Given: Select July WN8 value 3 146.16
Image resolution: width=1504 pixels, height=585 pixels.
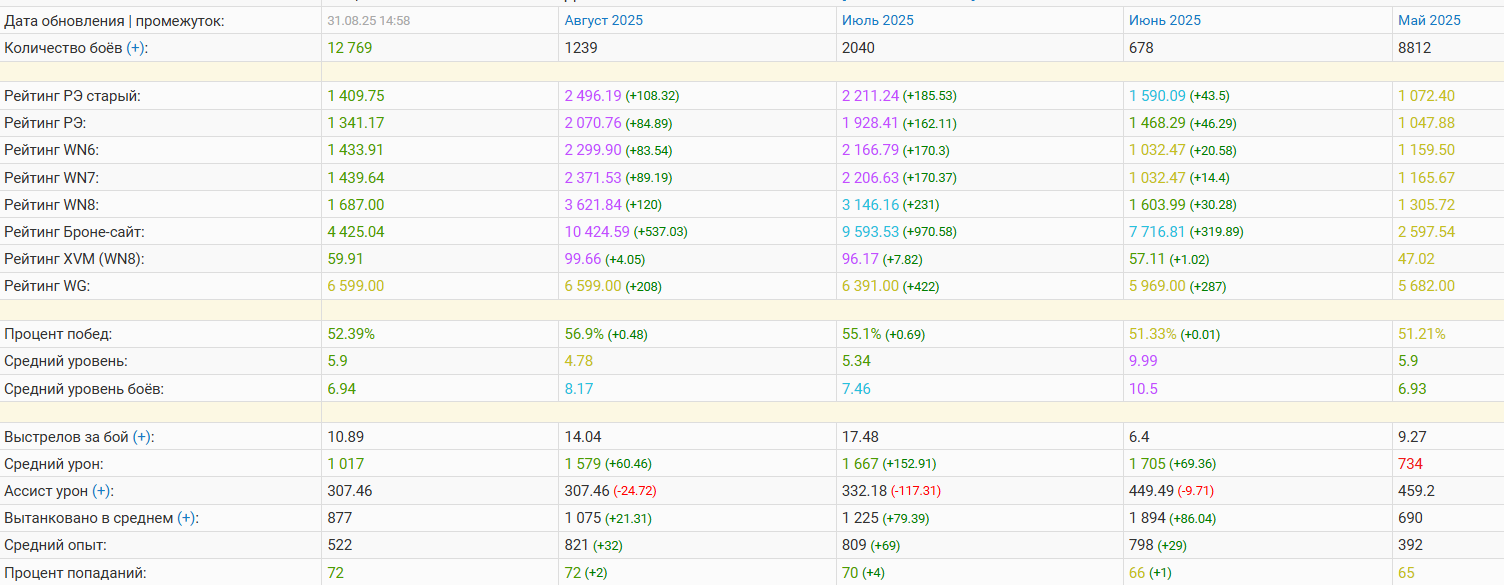Looking at the screenshot, I should pyautogui.click(x=870, y=204).
